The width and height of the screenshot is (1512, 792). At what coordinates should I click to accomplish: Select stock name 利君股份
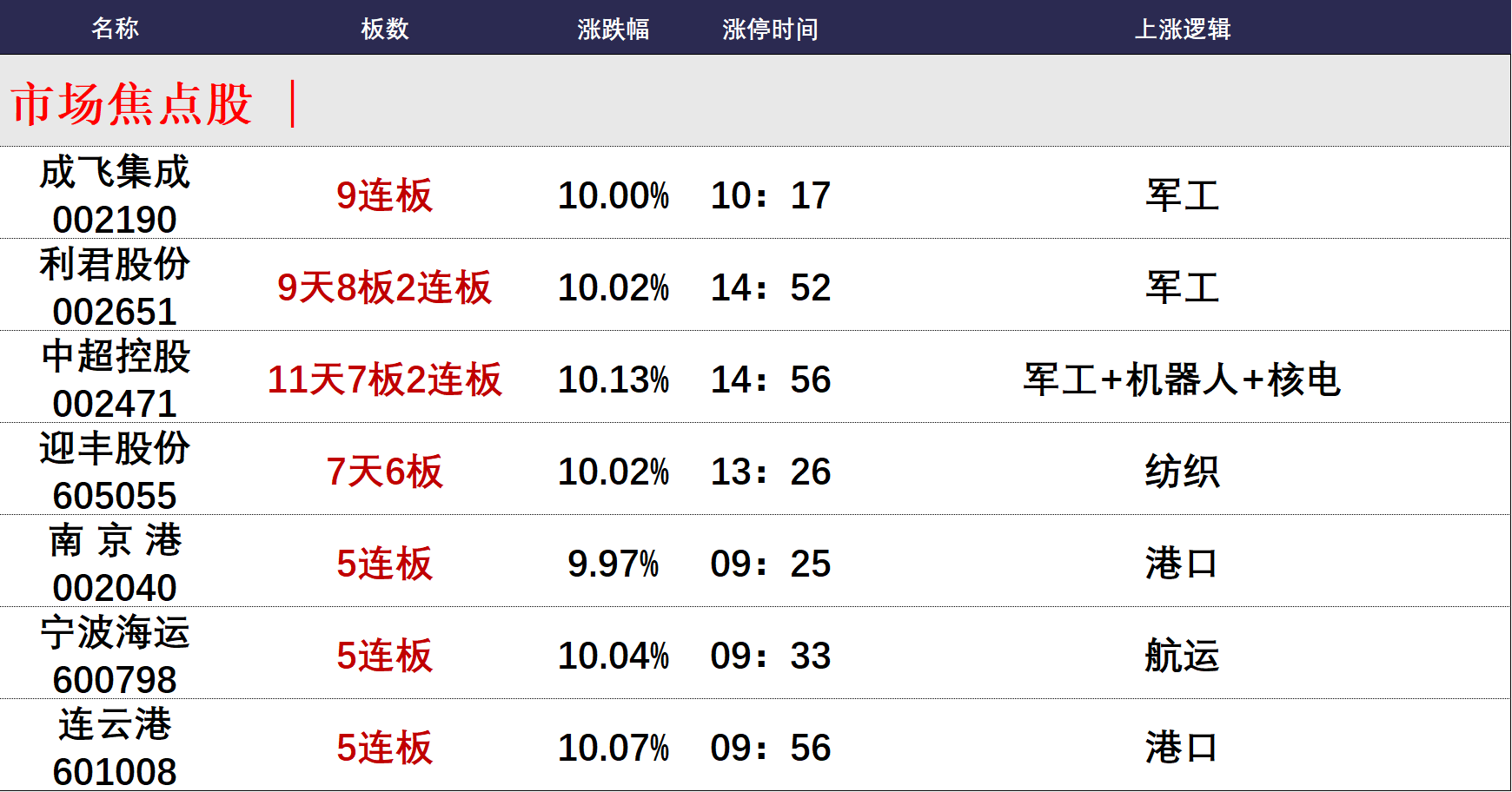tap(115, 264)
